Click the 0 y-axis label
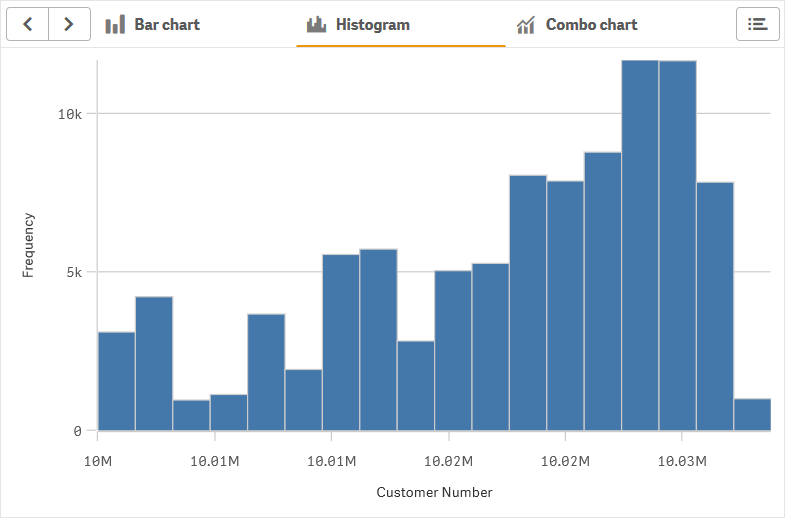Screen dimensions: 785x518 click(x=78, y=431)
